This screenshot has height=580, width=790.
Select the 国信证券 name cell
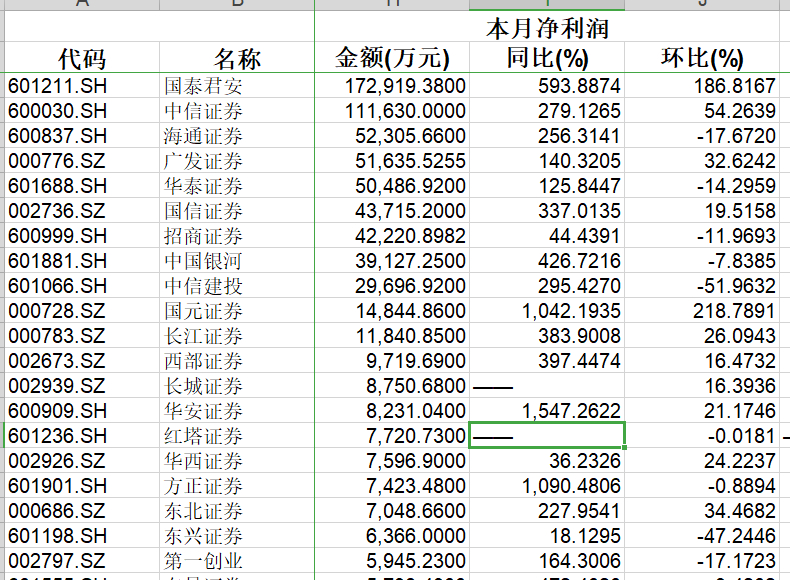237,211
